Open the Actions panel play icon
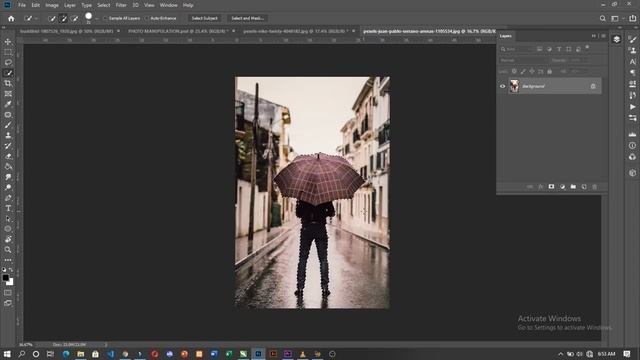 (x=632, y=107)
